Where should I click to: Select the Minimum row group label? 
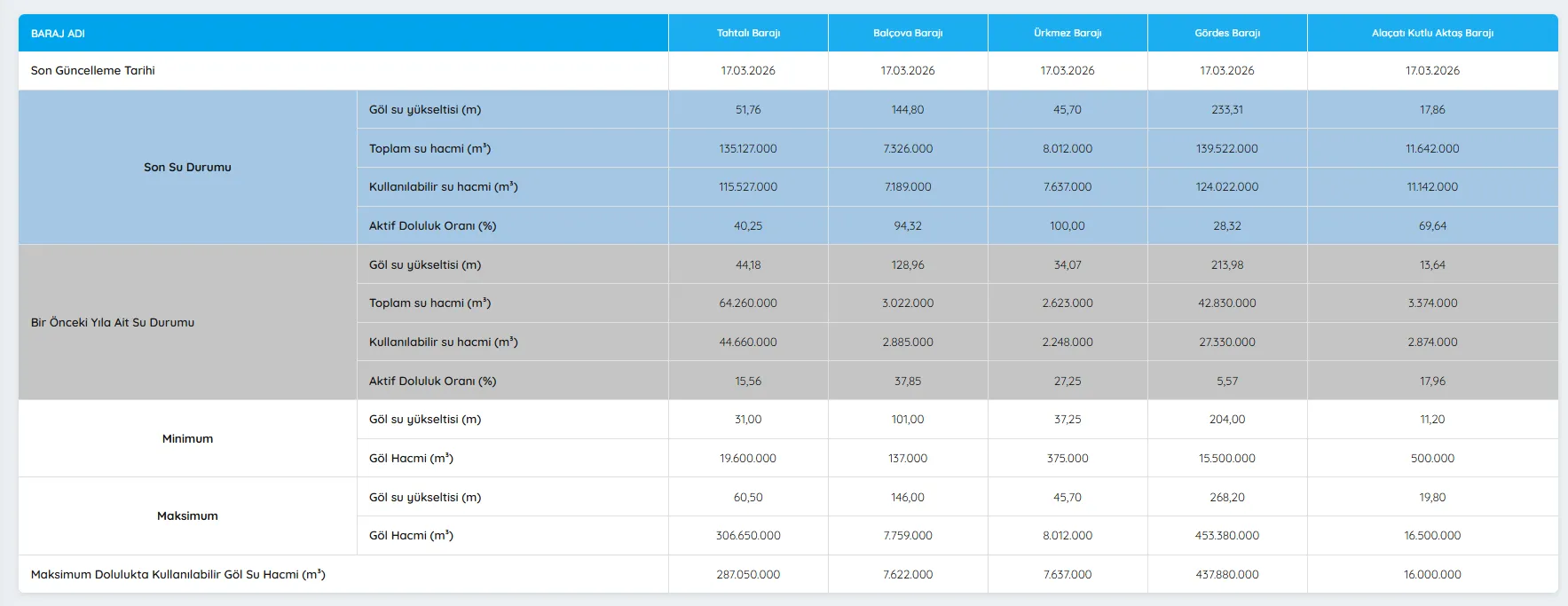[187, 439]
